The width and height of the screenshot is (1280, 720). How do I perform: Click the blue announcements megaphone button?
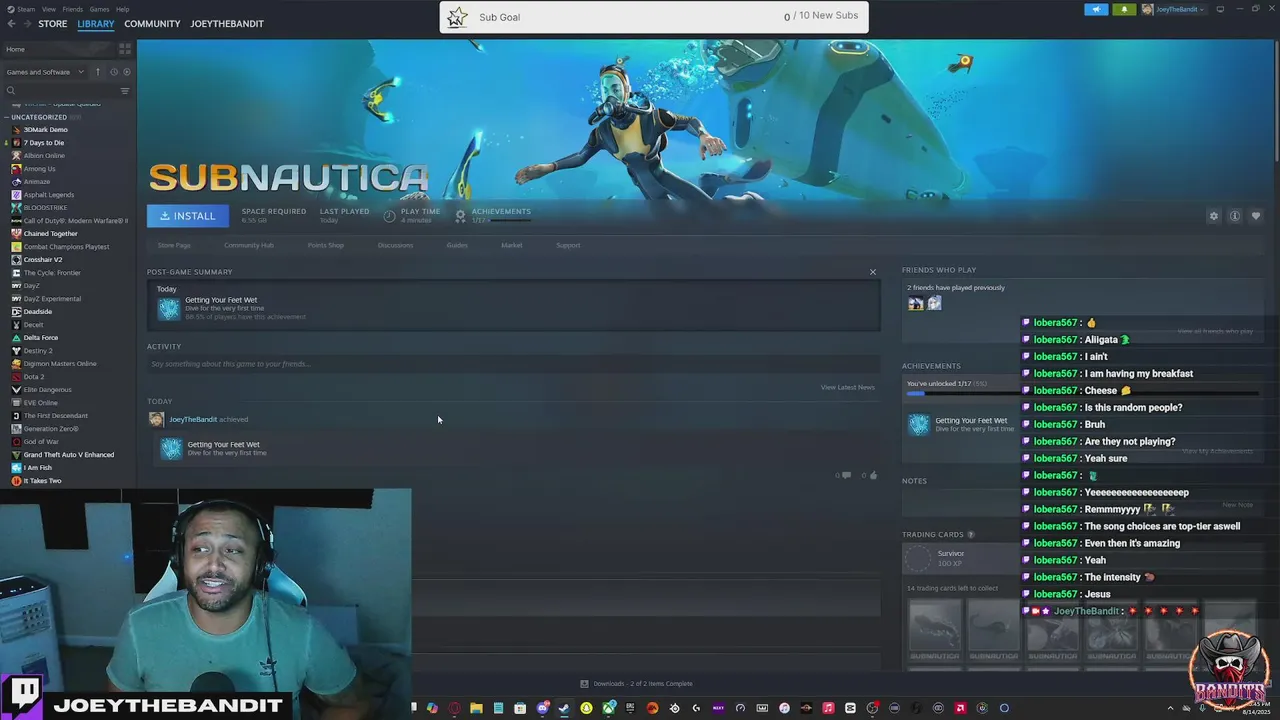point(1096,9)
